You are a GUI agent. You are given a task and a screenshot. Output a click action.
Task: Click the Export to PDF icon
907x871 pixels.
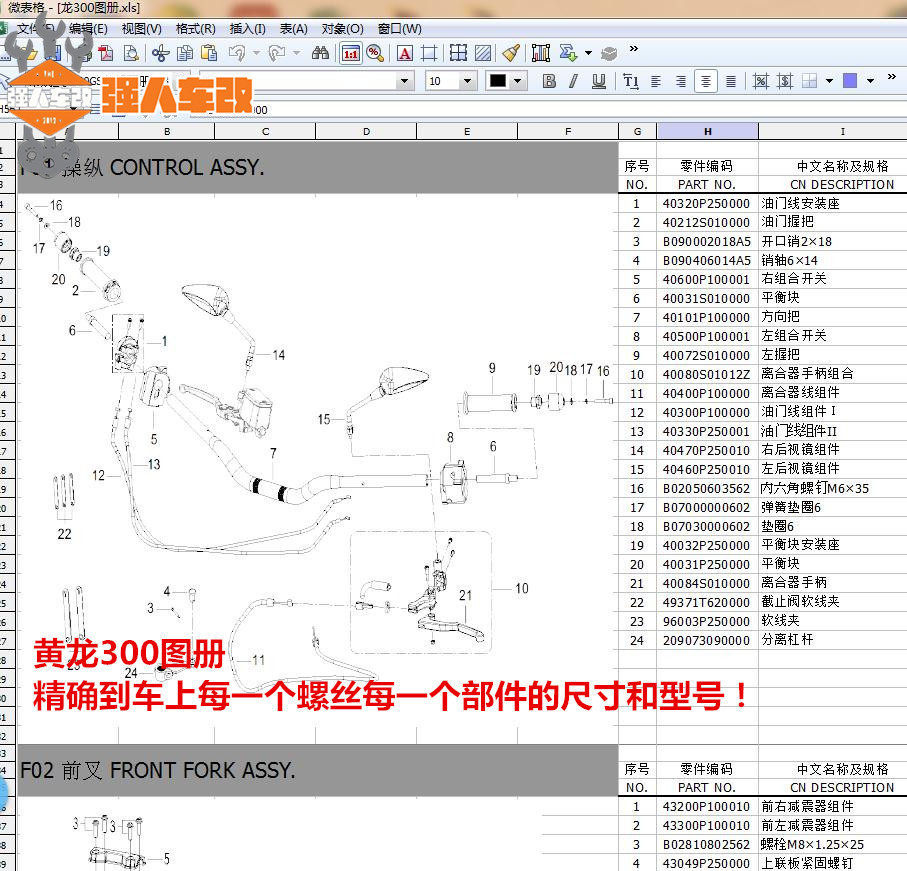coord(106,54)
